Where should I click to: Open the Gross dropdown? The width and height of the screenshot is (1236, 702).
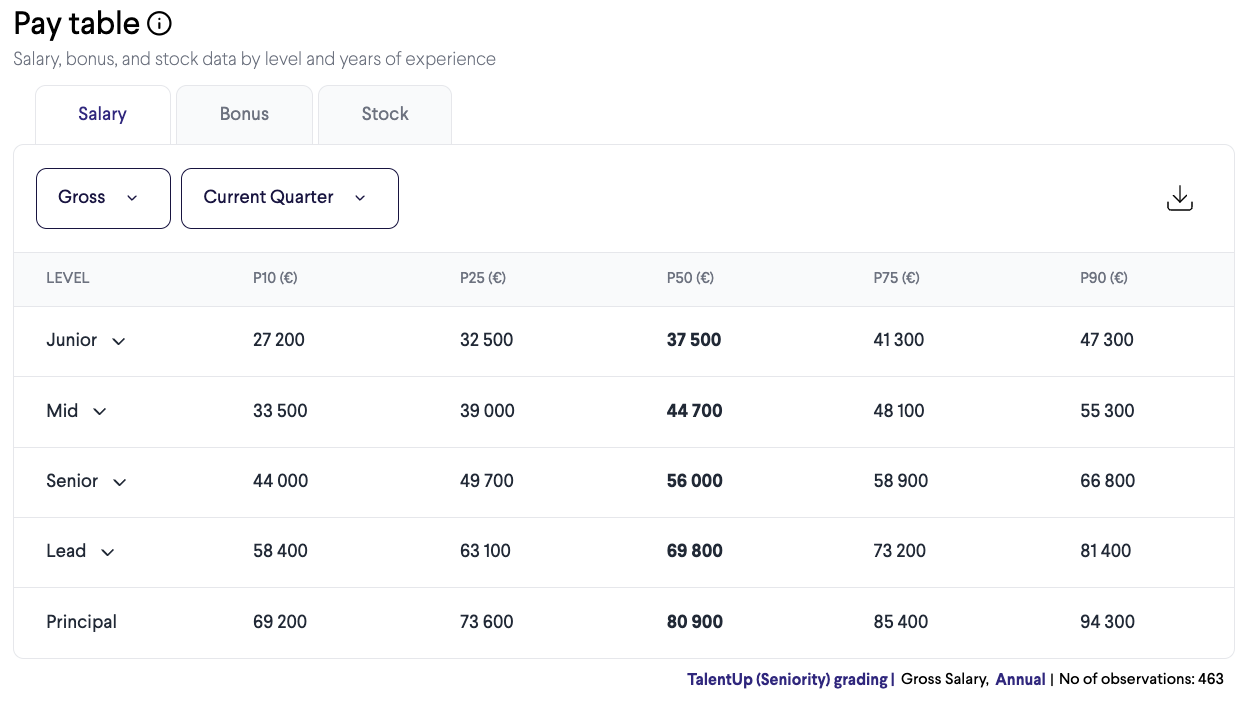(x=103, y=198)
